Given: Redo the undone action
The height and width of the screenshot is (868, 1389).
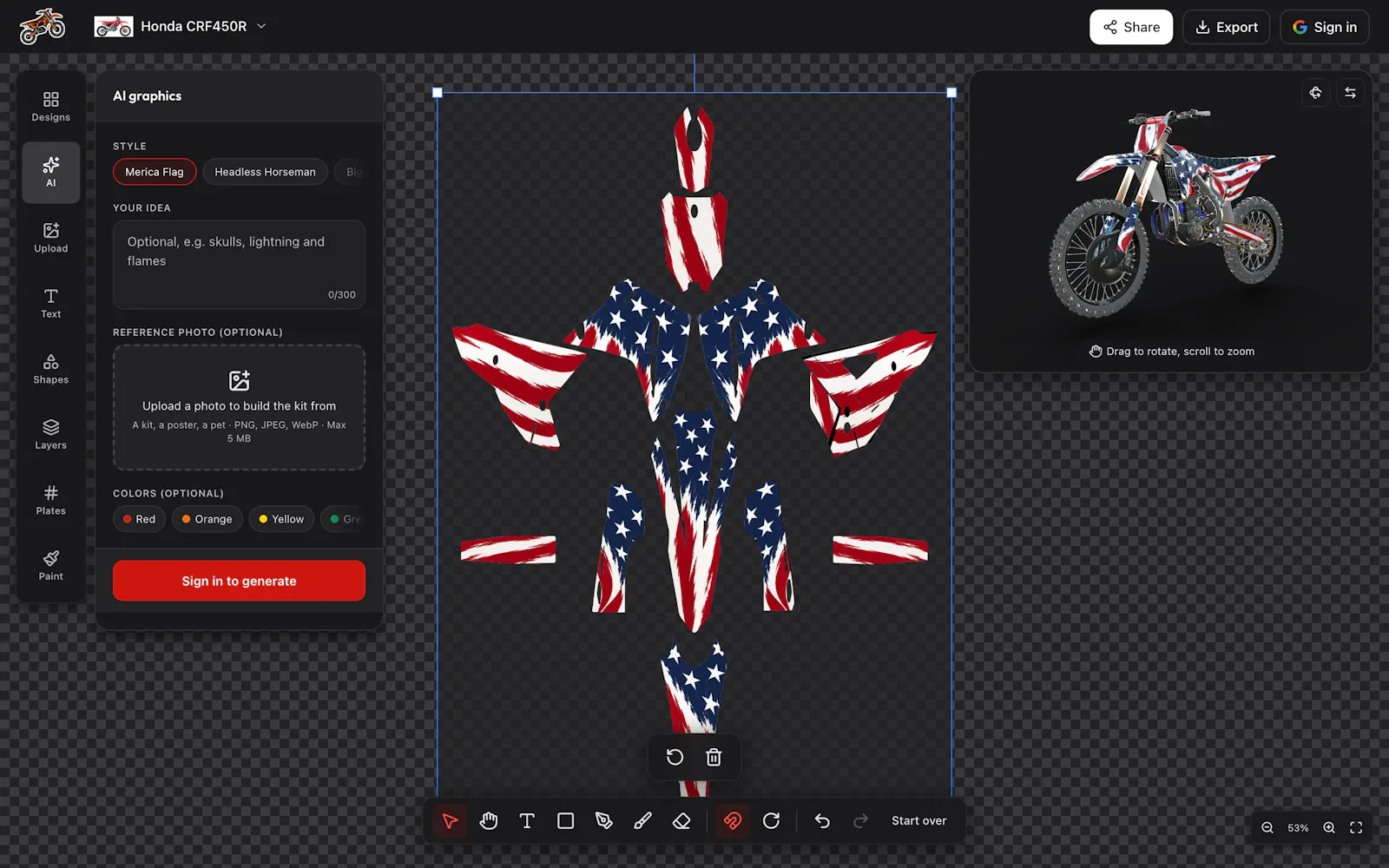Looking at the screenshot, I should (x=860, y=821).
